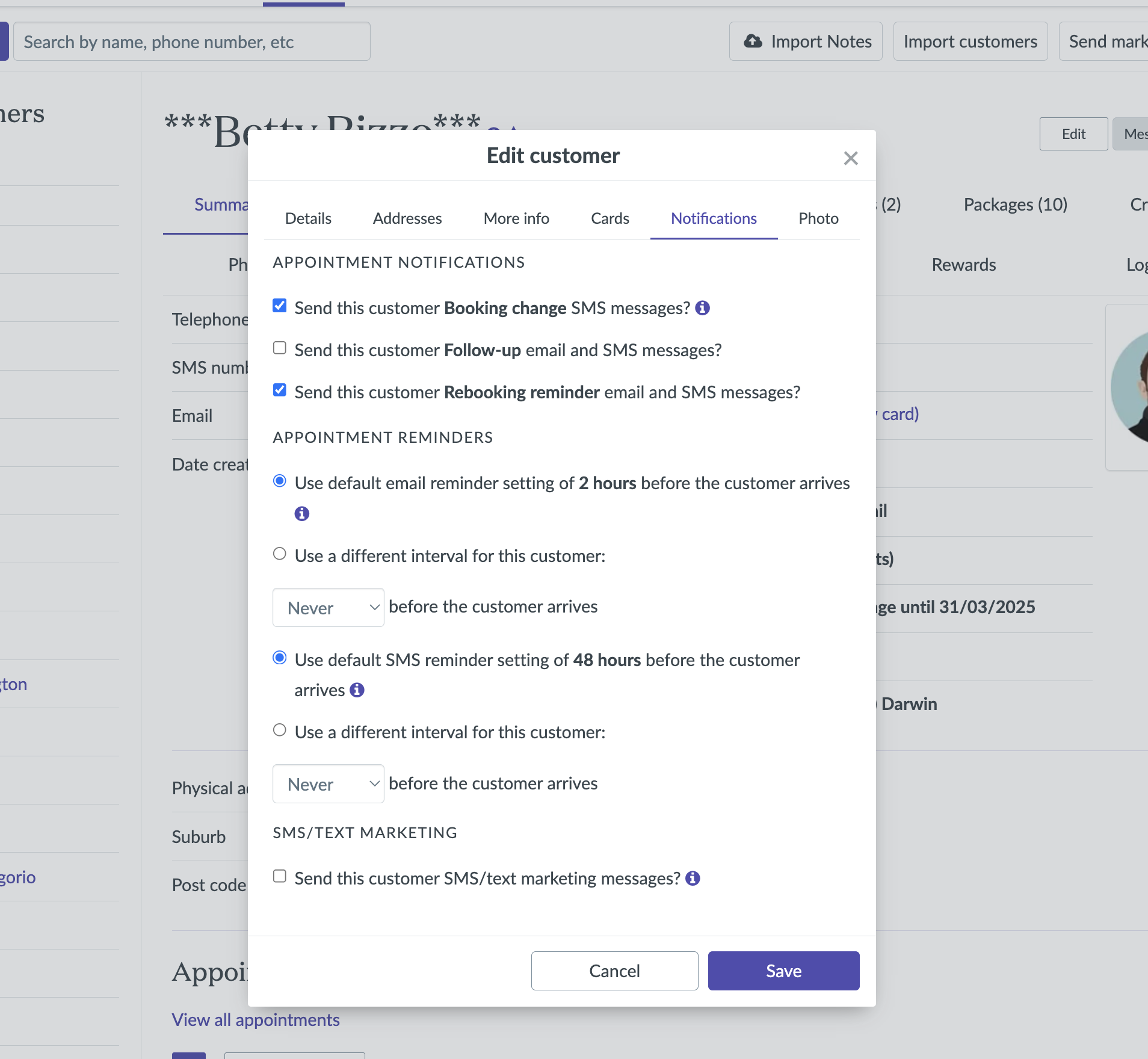
Task: Save the customer notification settings
Action: tap(783, 971)
